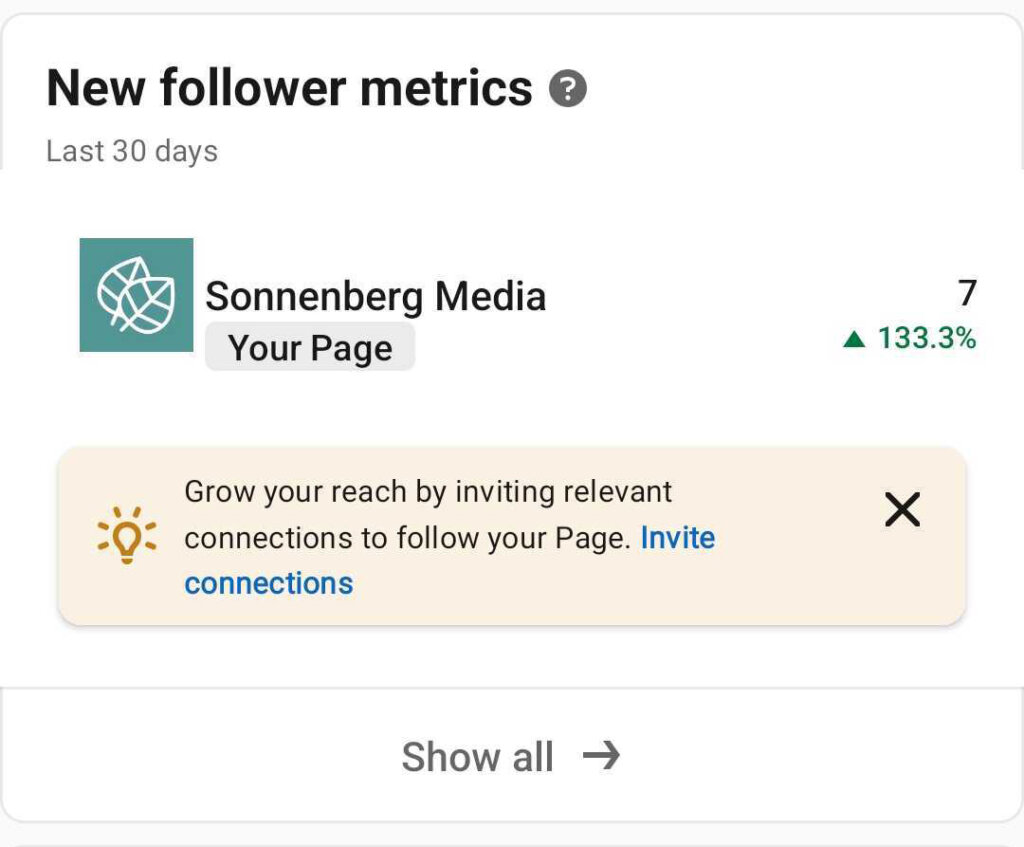Select the grow your reach tip text

[x=428, y=514]
